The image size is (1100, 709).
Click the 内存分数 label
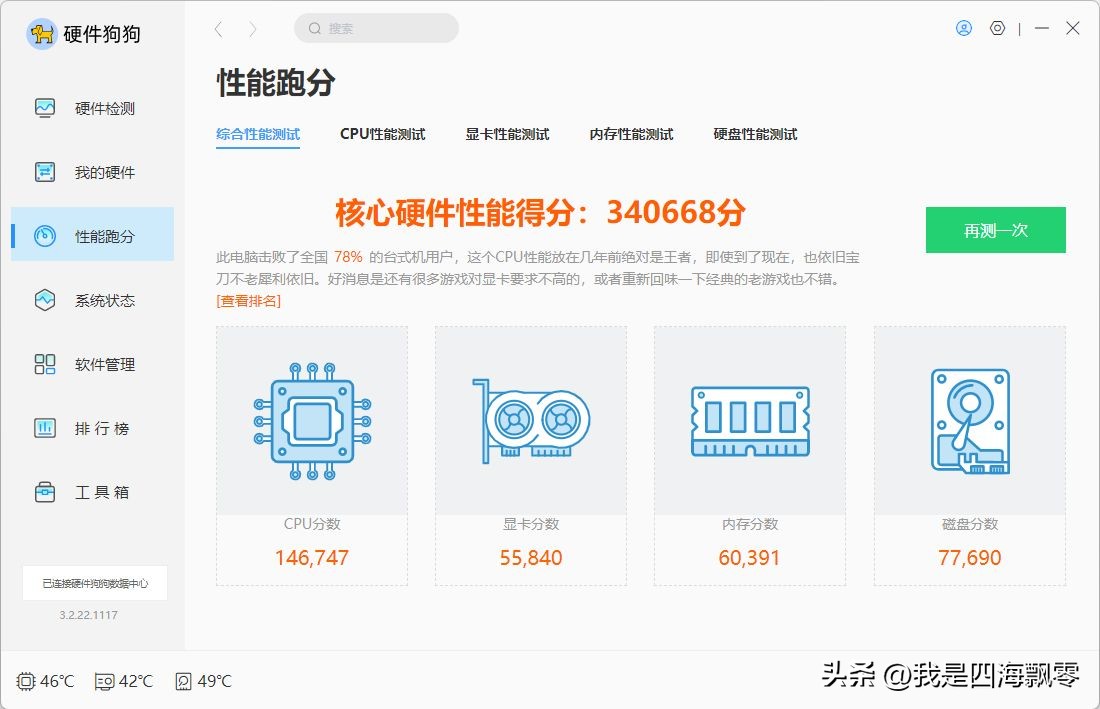point(750,524)
